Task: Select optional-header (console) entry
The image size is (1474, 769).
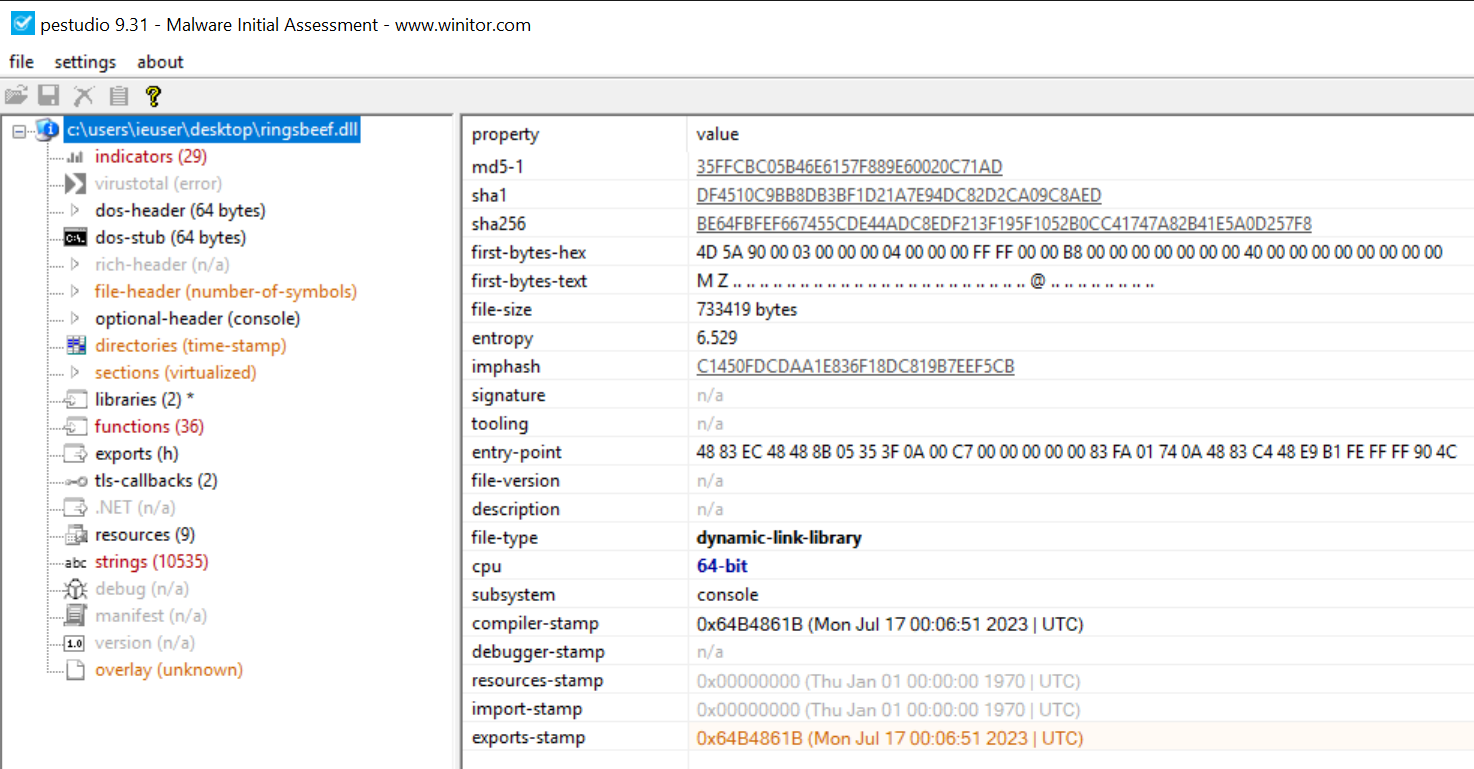Action: [x=198, y=319]
